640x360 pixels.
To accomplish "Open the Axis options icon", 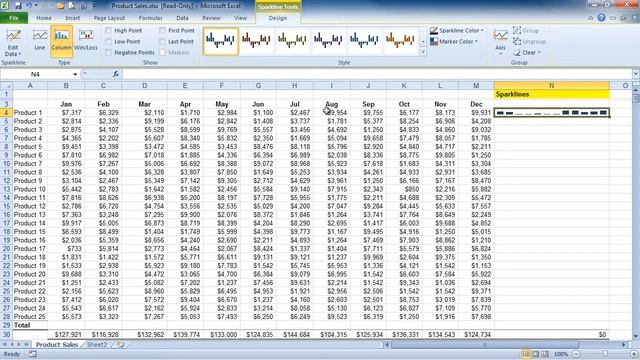I will click(500, 36).
